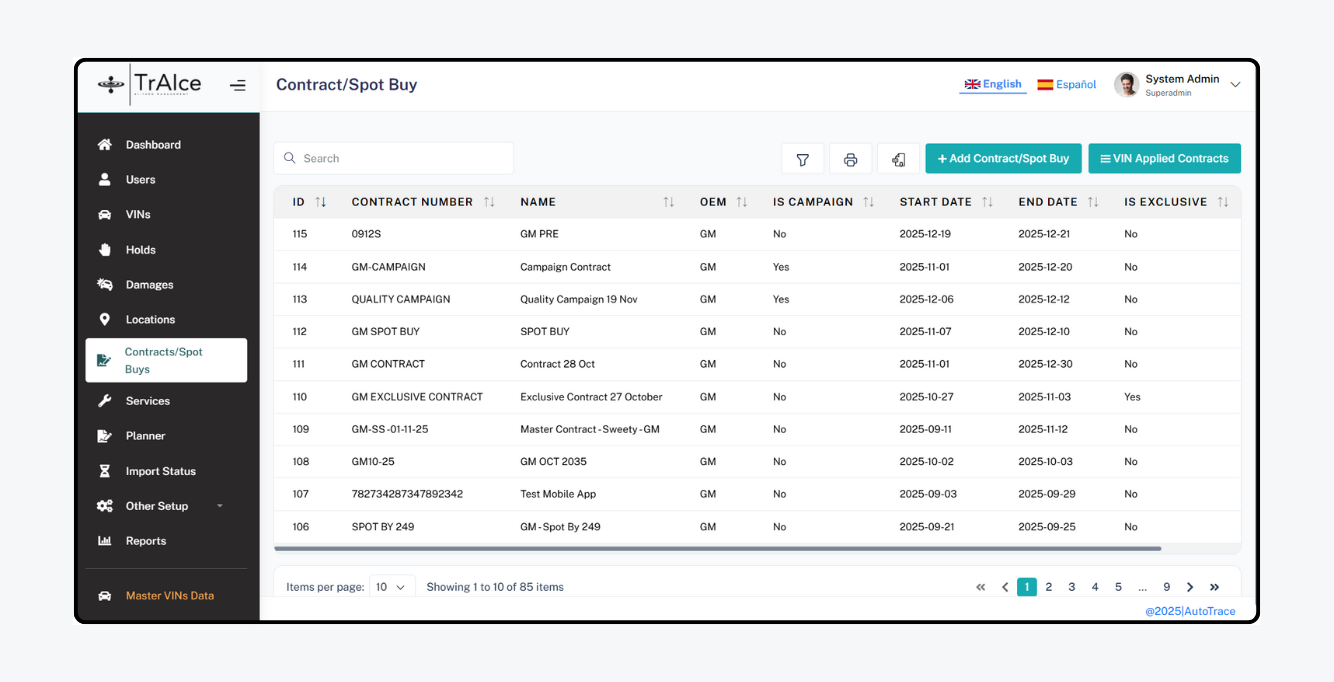
Task: Click the horizontal table scrollbar
Action: point(717,549)
